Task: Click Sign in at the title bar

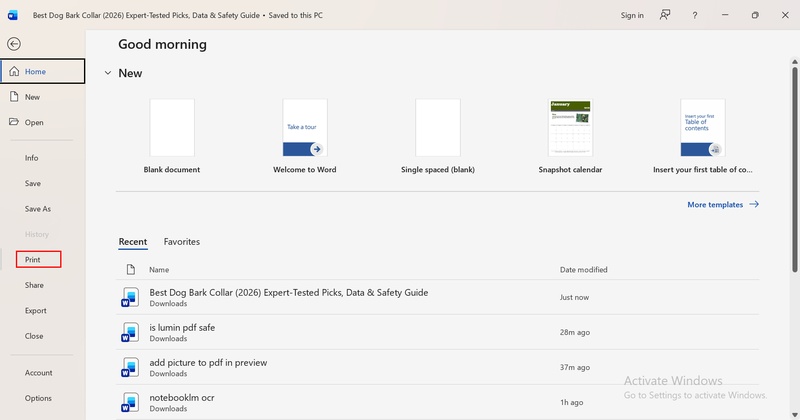Action: pos(632,15)
